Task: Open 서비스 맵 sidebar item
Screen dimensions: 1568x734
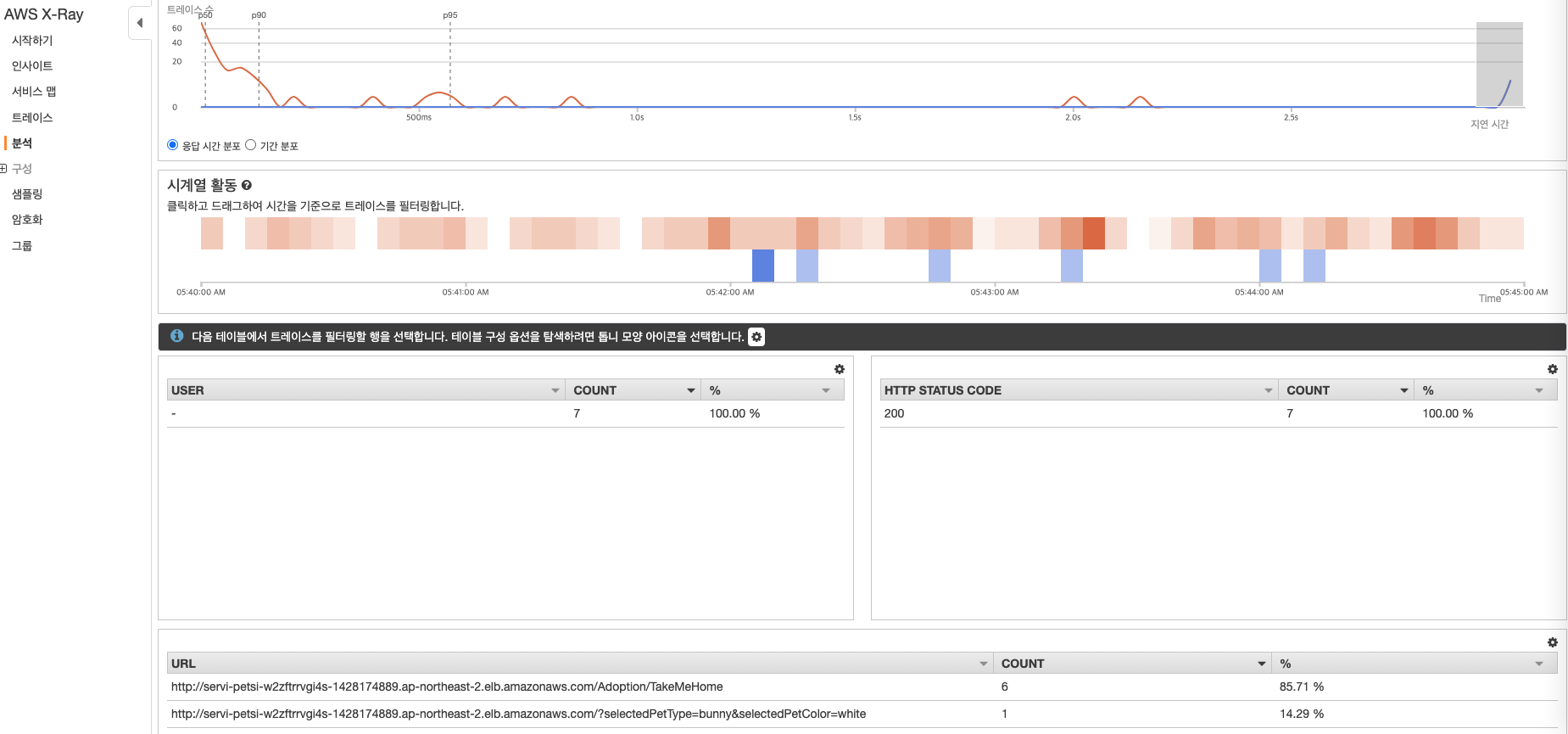Action: pos(34,92)
